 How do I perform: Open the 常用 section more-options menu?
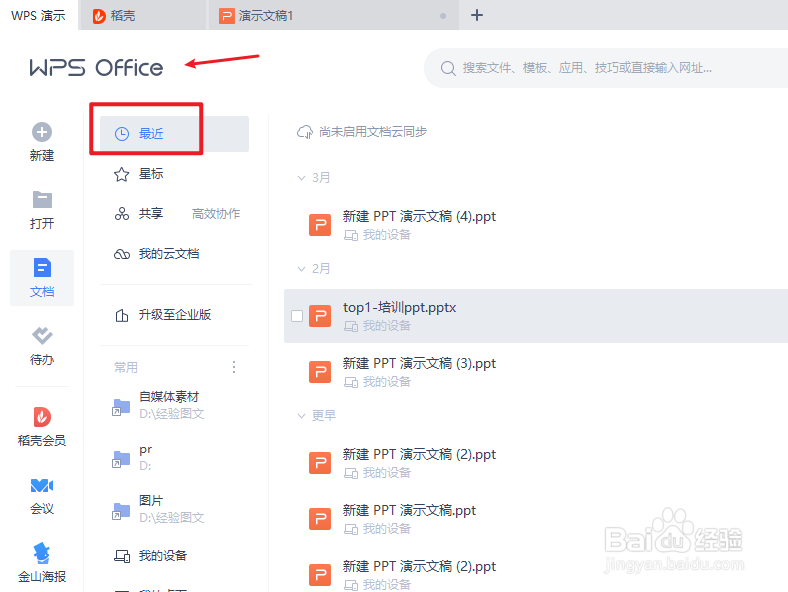[234, 367]
